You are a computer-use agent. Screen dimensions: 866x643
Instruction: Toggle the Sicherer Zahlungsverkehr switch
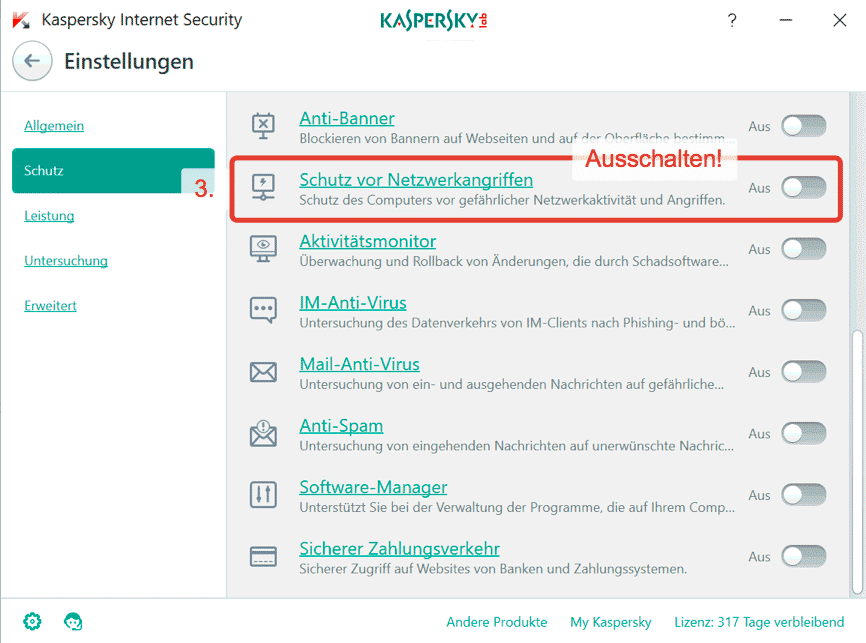point(804,556)
